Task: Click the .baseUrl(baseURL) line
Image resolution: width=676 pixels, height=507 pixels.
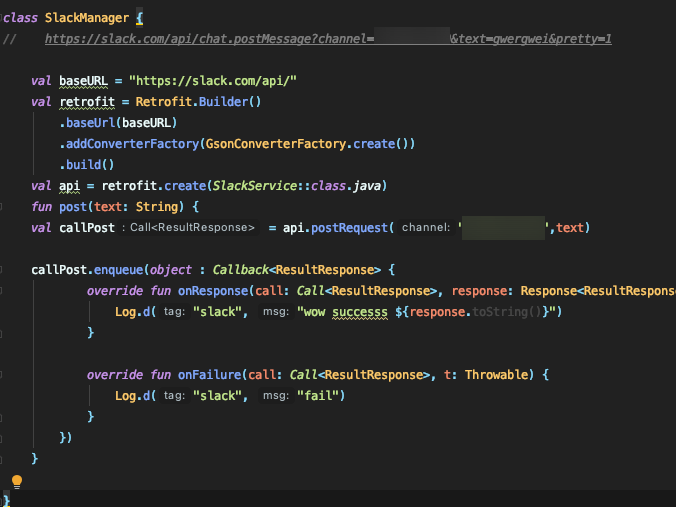Action: (x=118, y=123)
